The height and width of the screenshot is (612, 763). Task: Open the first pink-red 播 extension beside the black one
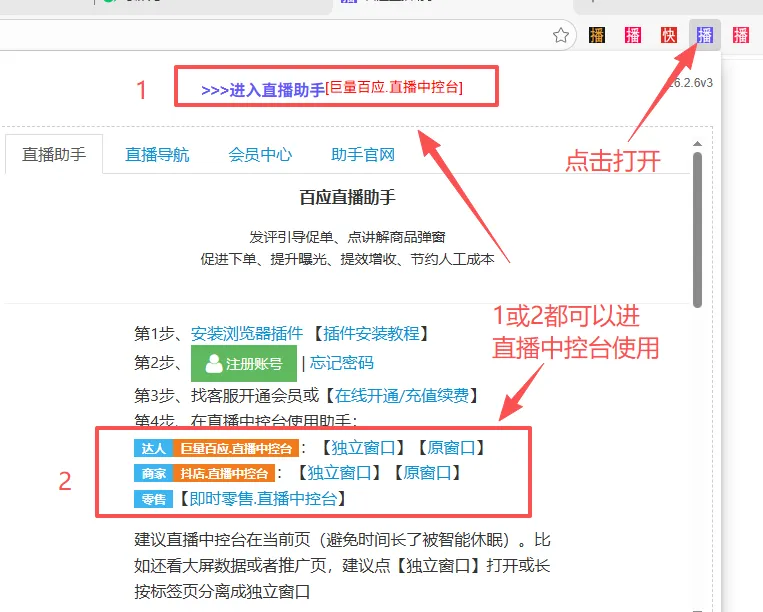click(x=633, y=35)
